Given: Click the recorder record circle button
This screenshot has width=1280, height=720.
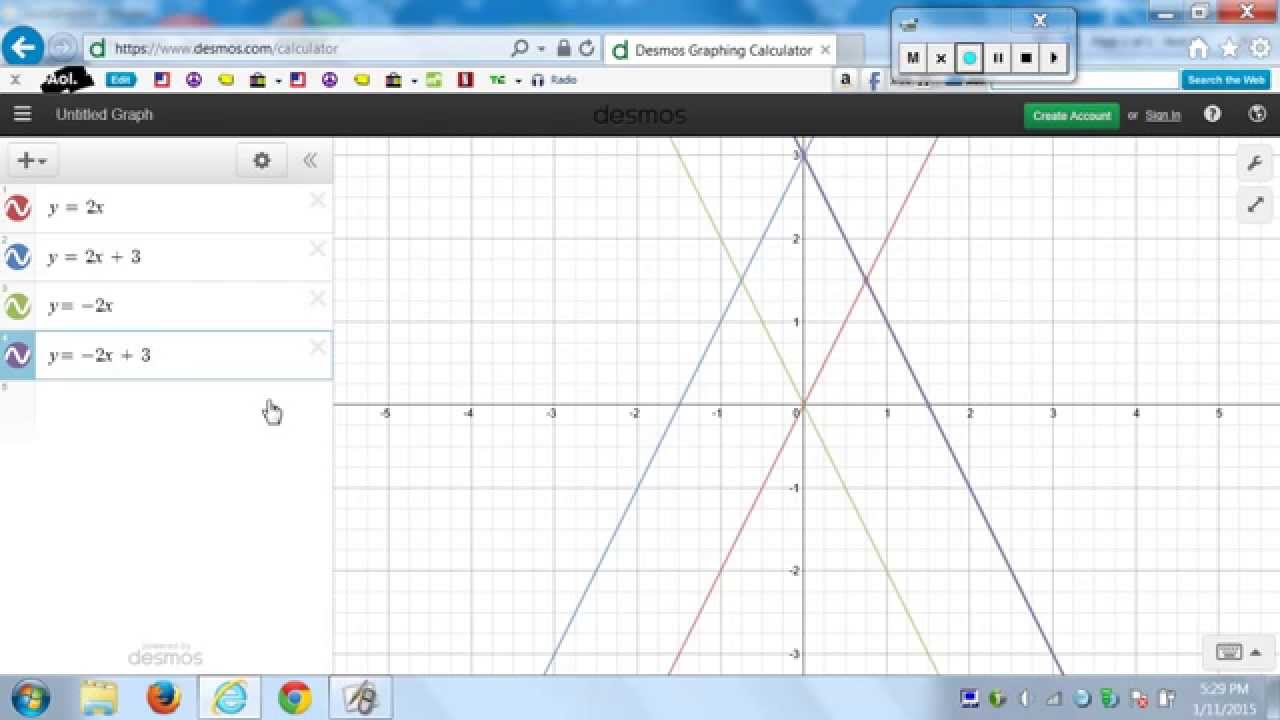Looking at the screenshot, I should point(969,58).
